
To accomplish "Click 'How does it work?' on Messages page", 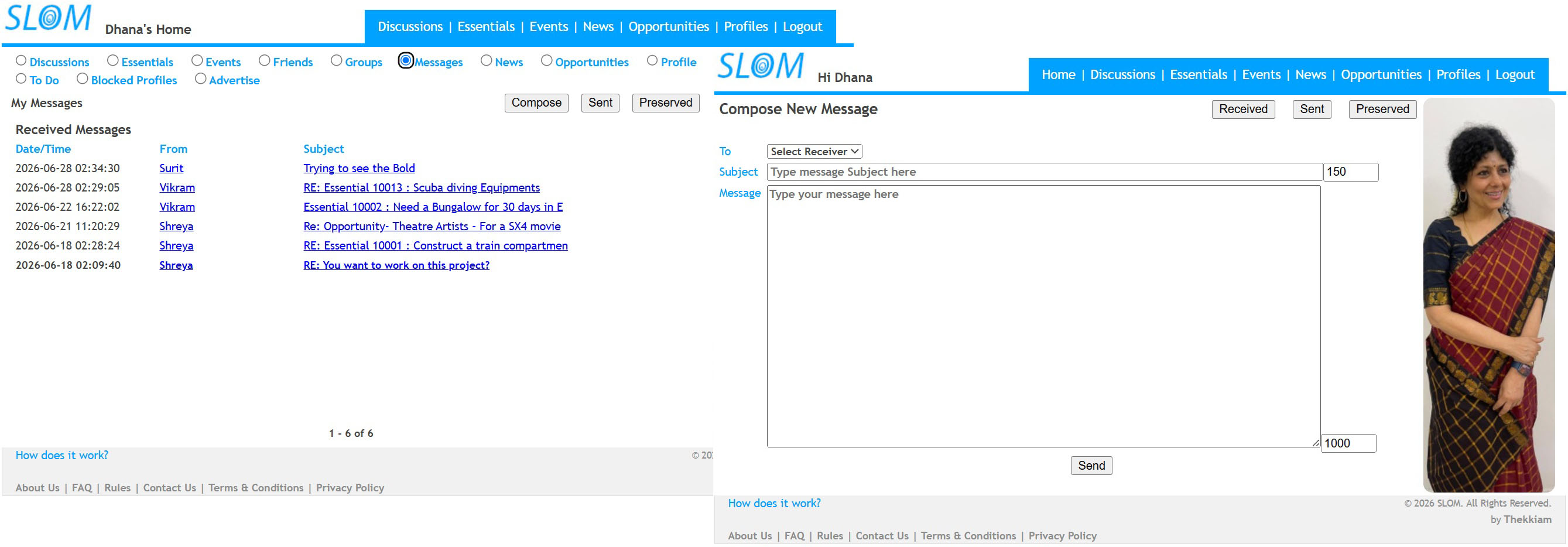I will click(62, 456).
